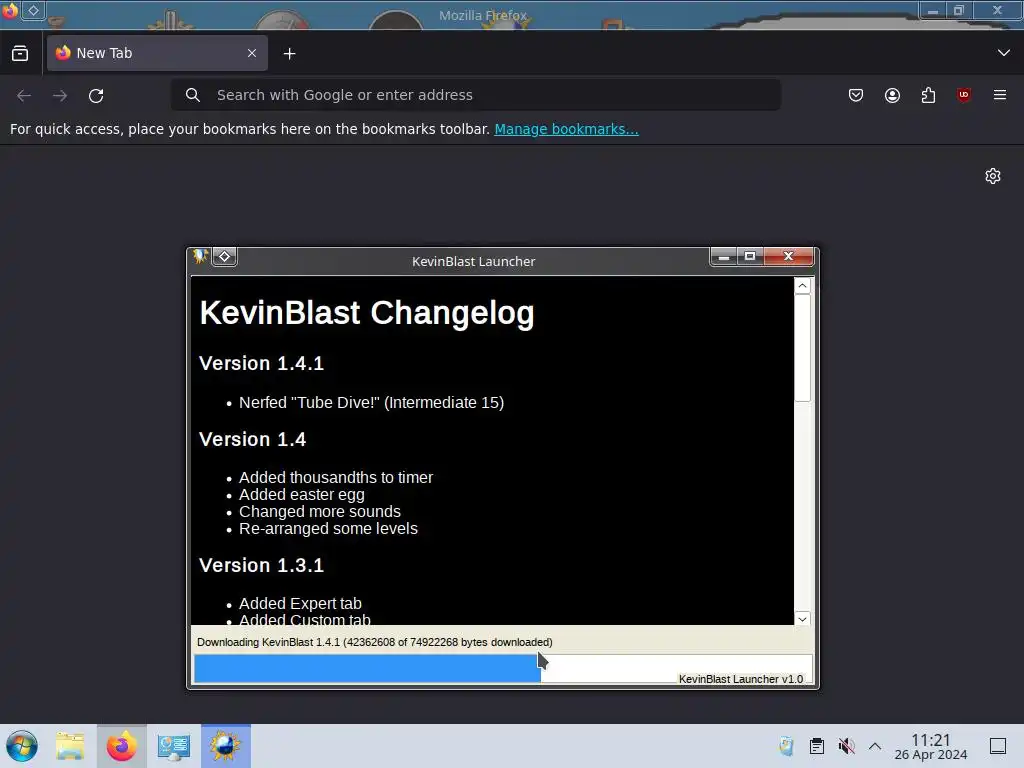
Task: Close the New Tab tab
Action: pos(252,53)
